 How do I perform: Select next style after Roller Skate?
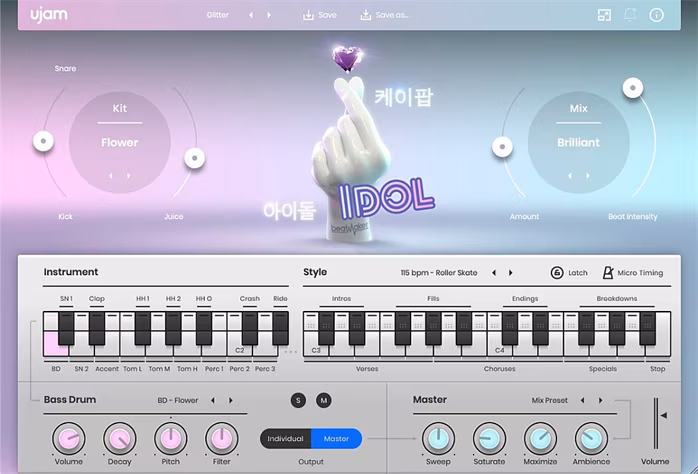[511, 273]
